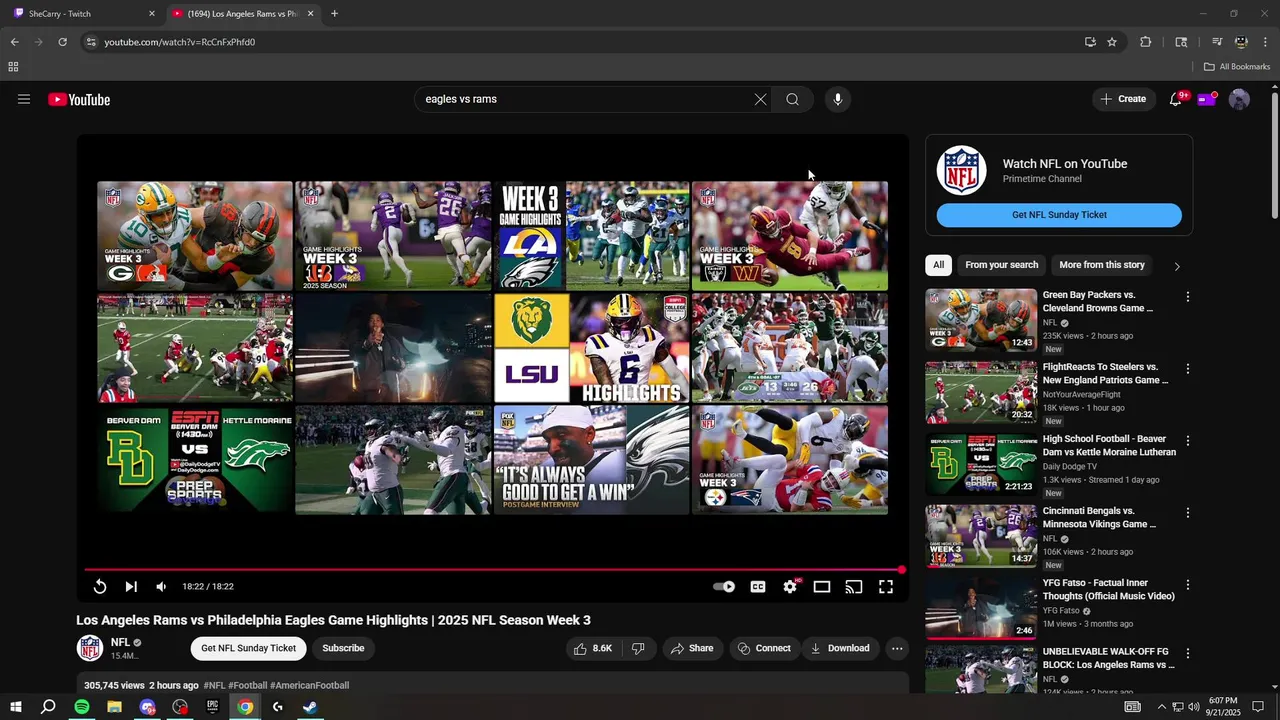
Task: Run search with the magnifier button
Action: pyautogui.click(x=792, y=99)
